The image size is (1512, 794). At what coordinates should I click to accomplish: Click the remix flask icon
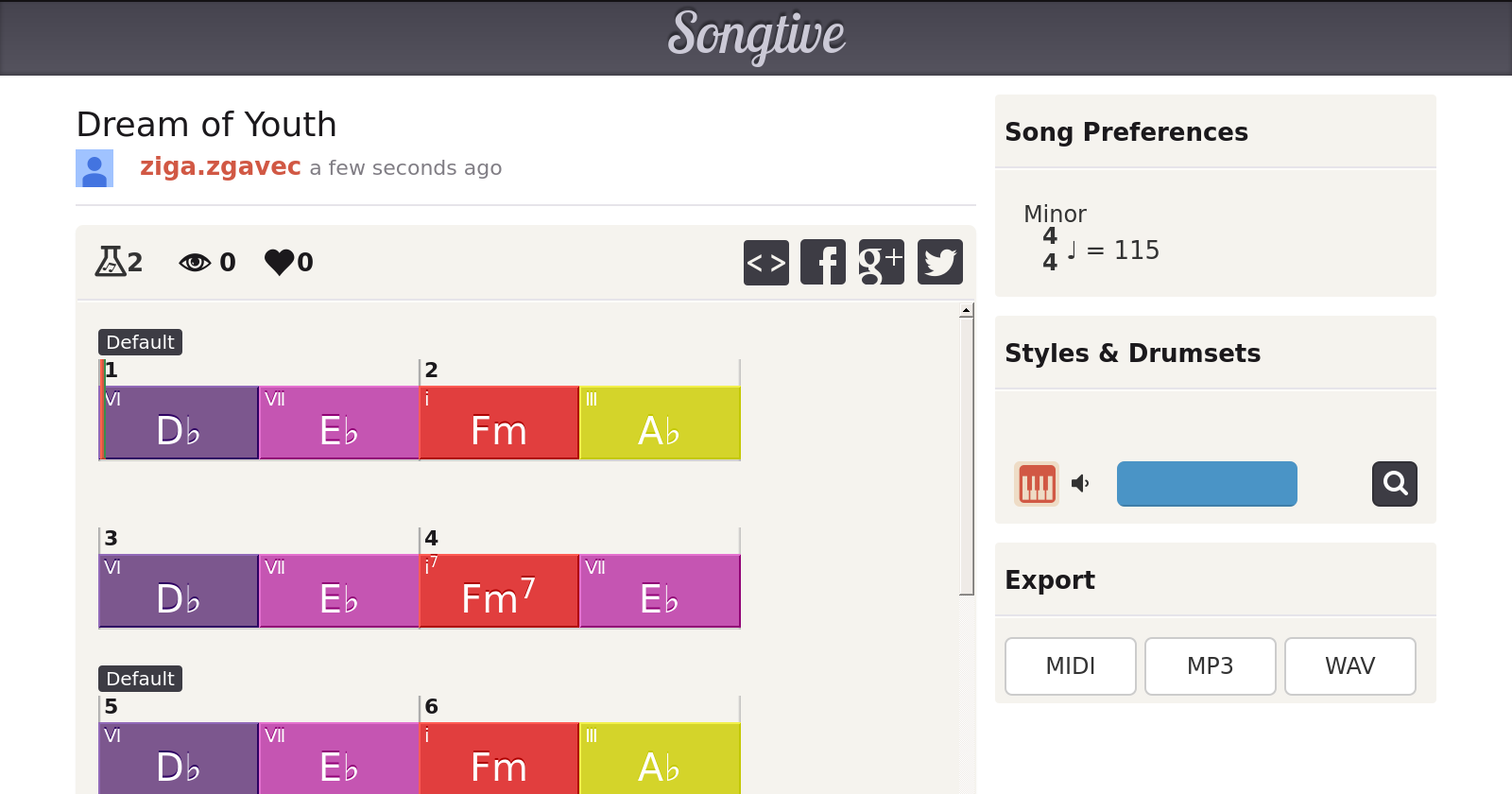(110, 262)
